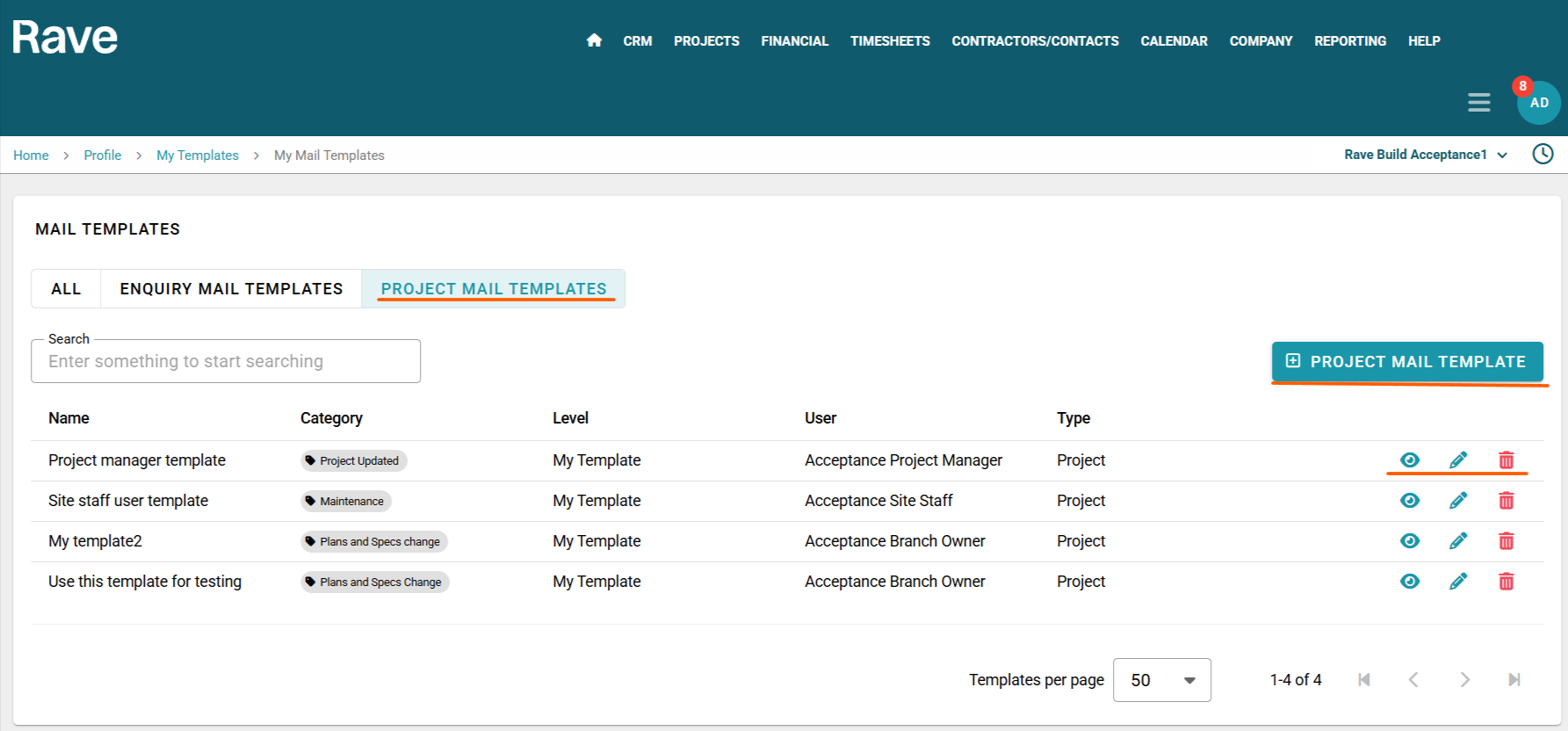Go to My Templates breadcrumb link
Viewport: 1568px width, 731px height.
[197, 156]
